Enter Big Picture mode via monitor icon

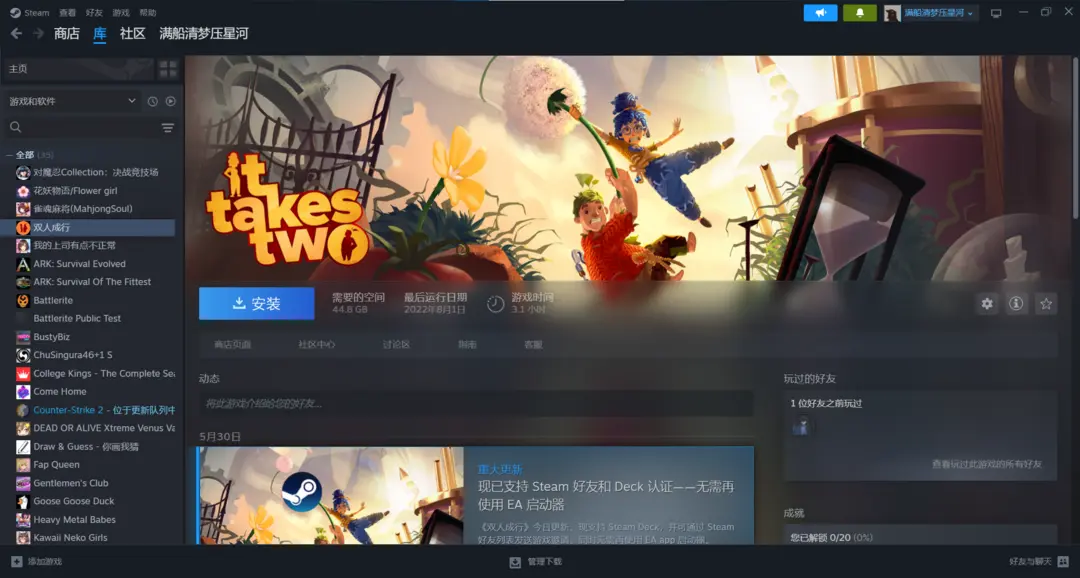pos(996,13)
